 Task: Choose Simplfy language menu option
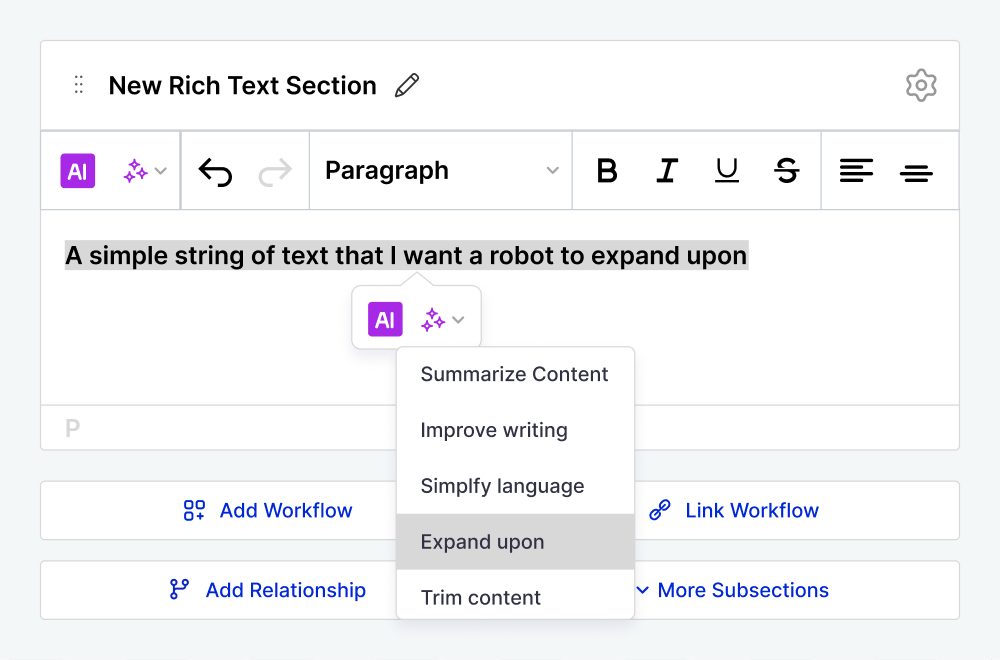(515, 486)
